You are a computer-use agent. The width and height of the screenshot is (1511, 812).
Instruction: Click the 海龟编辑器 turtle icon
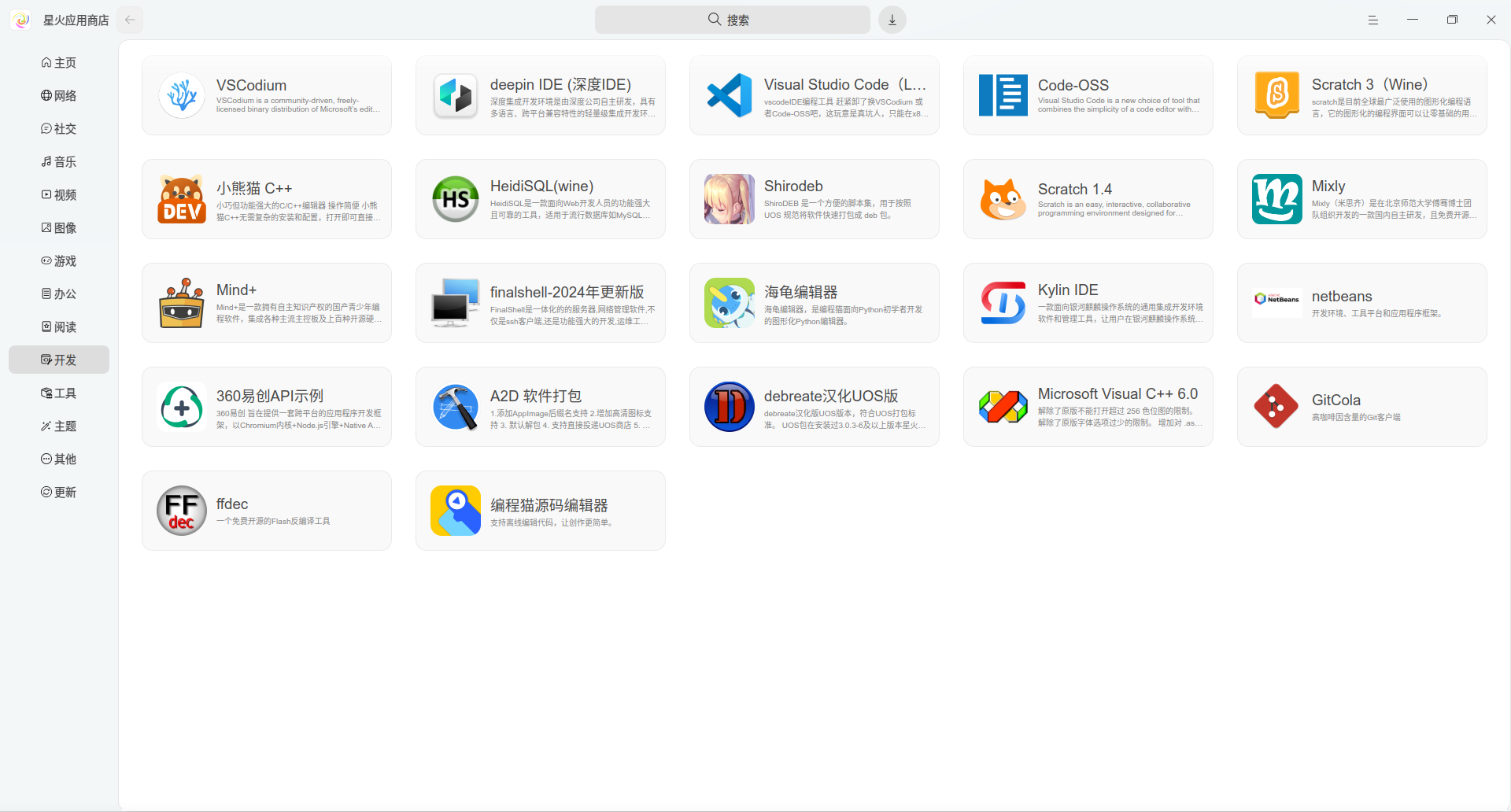730,303
